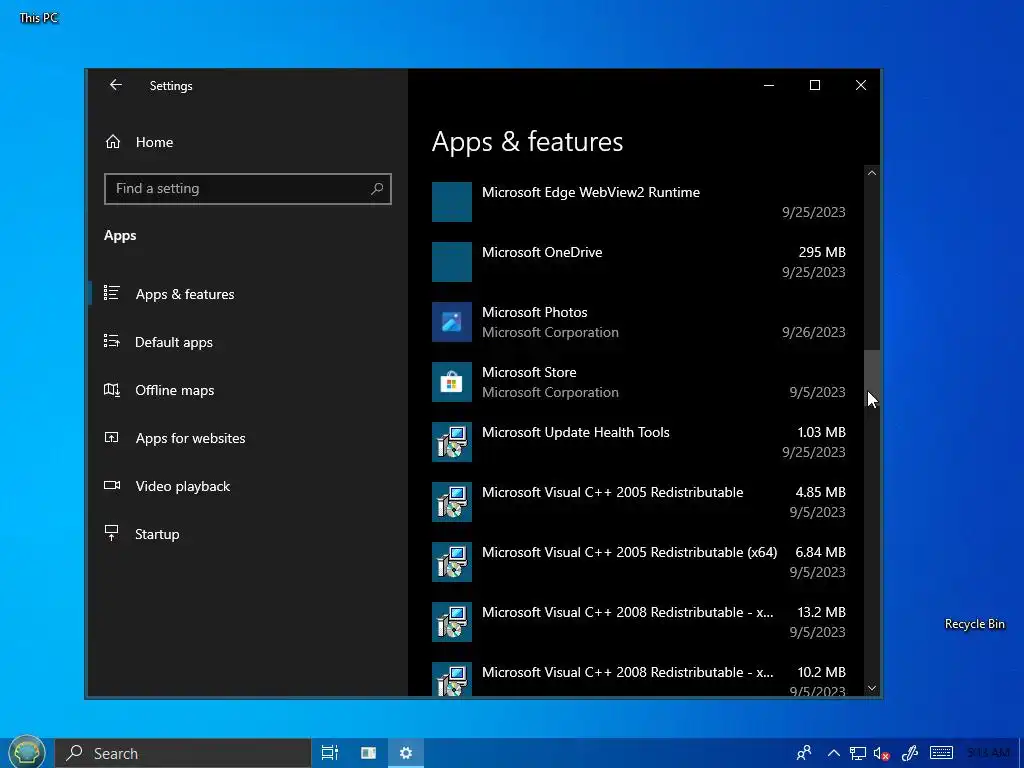Select Microsoft OneDrive in app list

[638, 262]
